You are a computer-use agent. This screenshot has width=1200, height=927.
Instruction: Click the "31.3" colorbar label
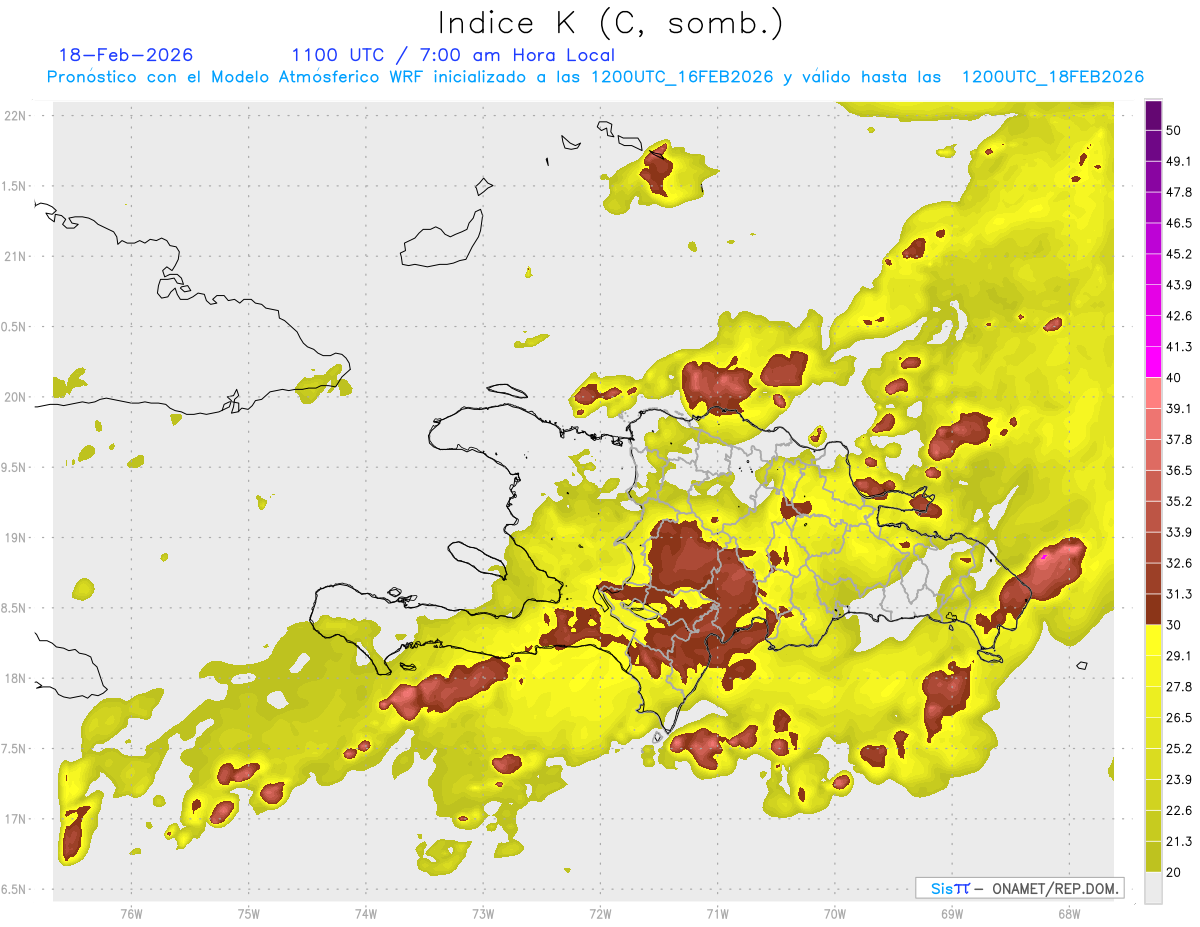click(1180, 594)
